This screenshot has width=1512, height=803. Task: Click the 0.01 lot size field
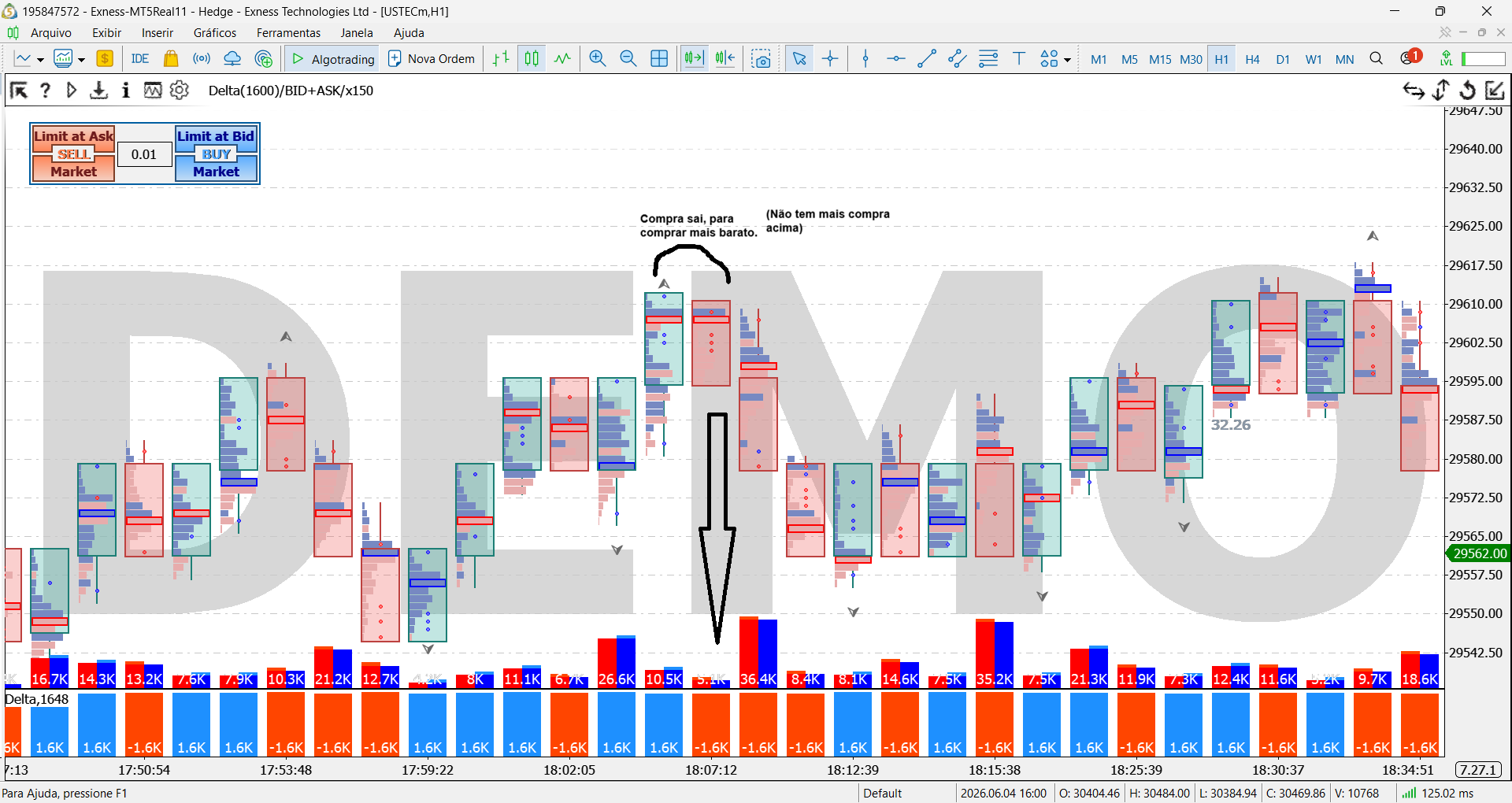144,154
